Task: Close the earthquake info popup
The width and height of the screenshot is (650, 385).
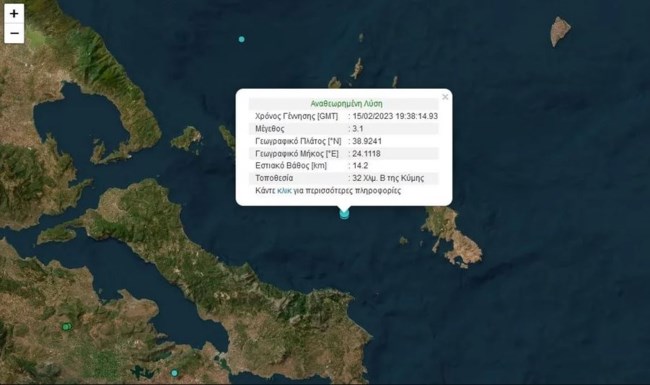Action: point(445,97)
